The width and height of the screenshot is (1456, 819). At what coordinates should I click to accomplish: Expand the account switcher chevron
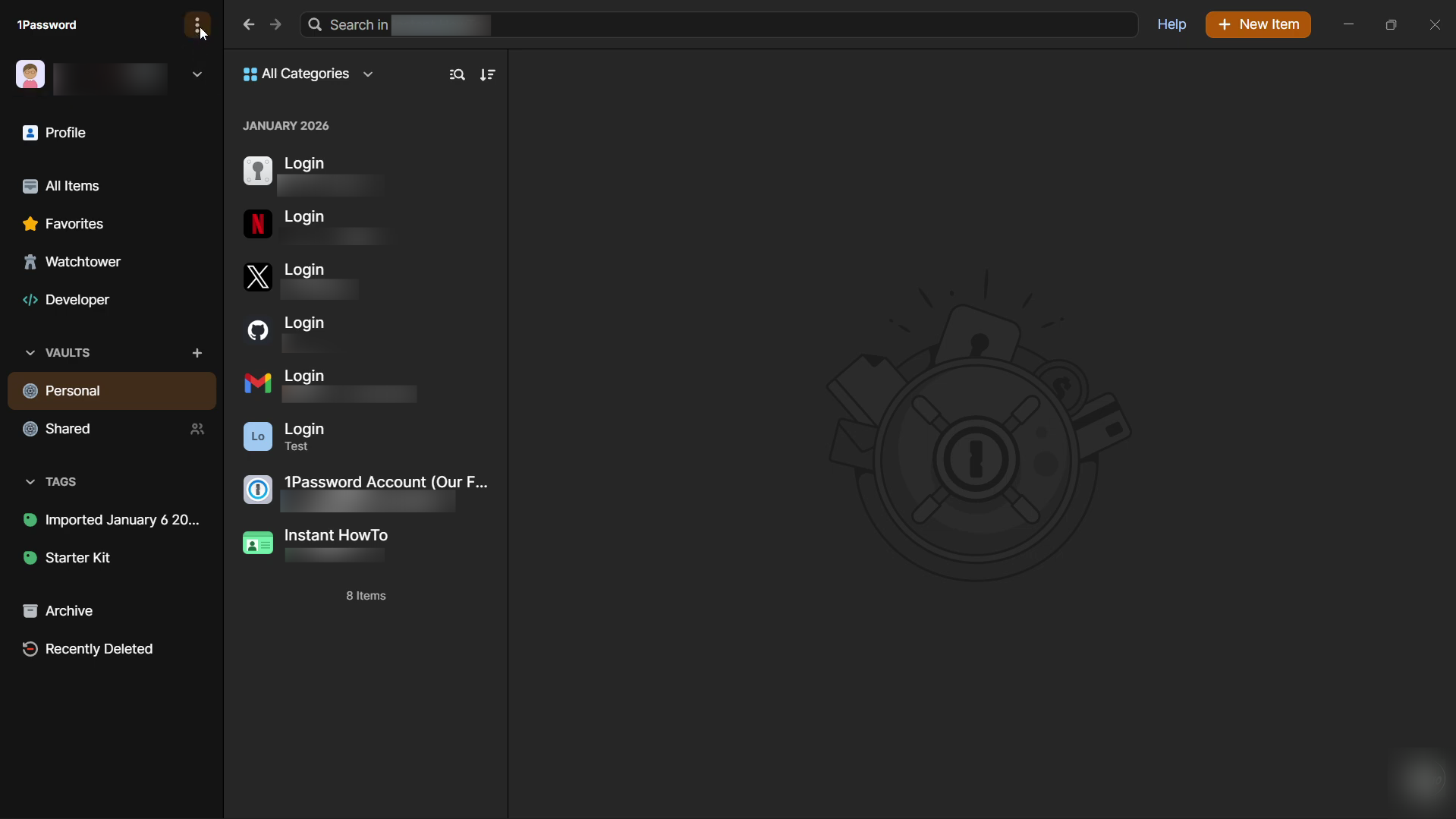pos(197,74)
